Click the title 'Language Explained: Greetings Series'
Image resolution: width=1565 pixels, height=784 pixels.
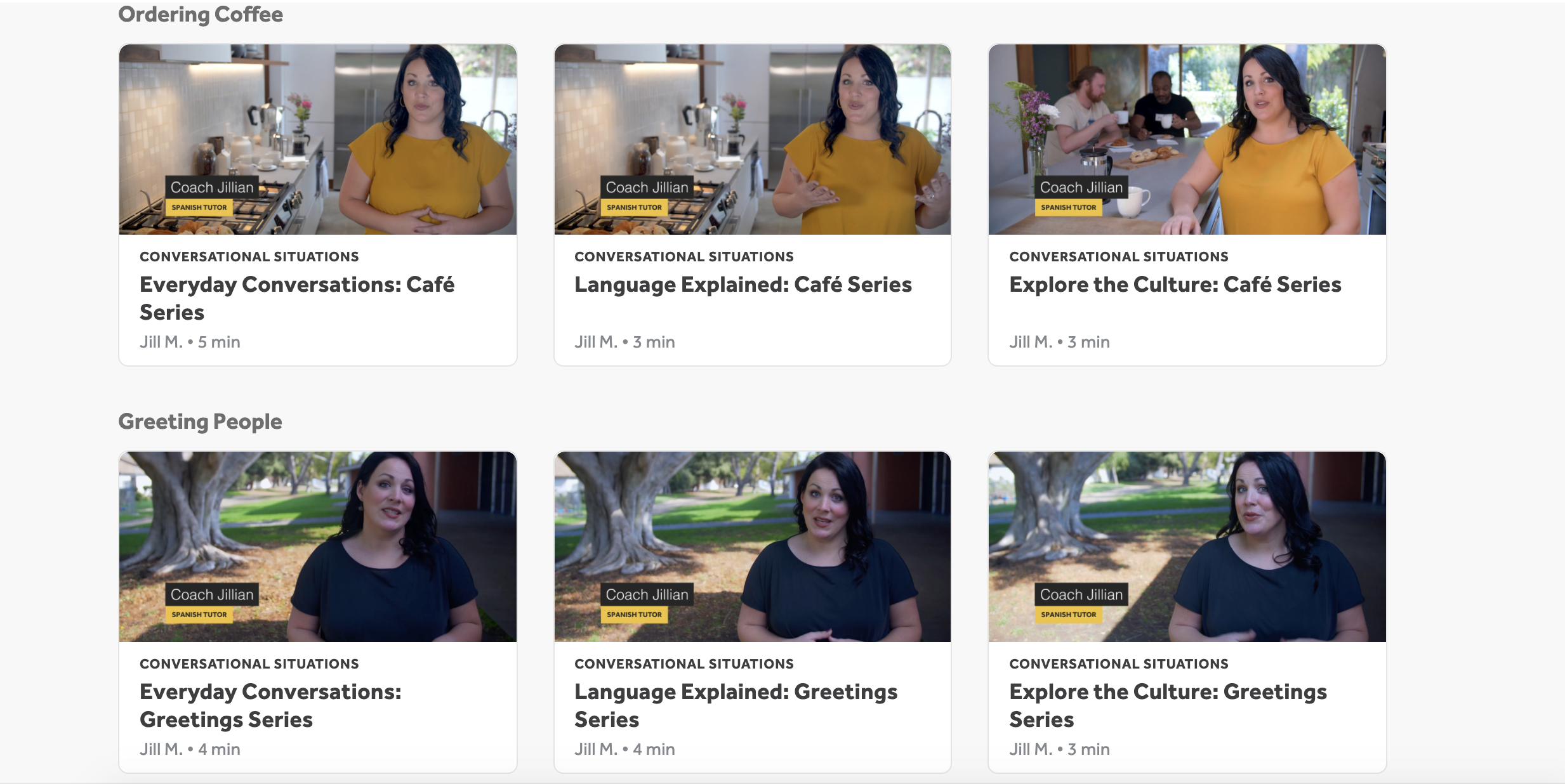(736, 705)
